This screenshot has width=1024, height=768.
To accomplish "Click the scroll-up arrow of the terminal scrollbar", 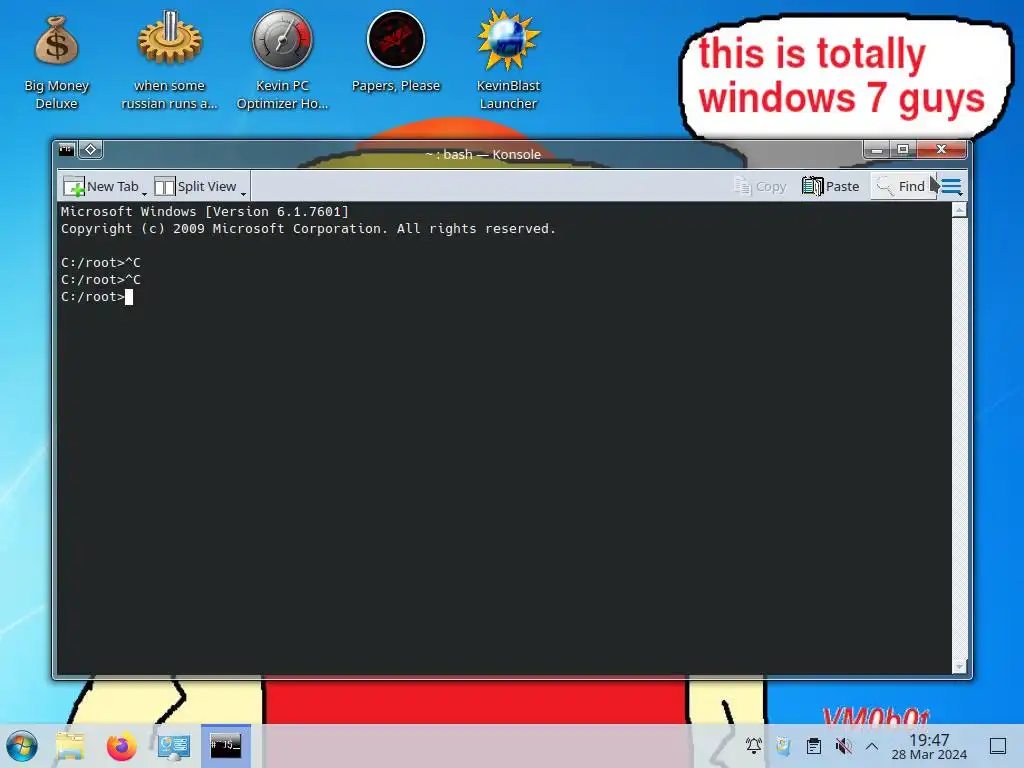I will (x=959, y=210).
